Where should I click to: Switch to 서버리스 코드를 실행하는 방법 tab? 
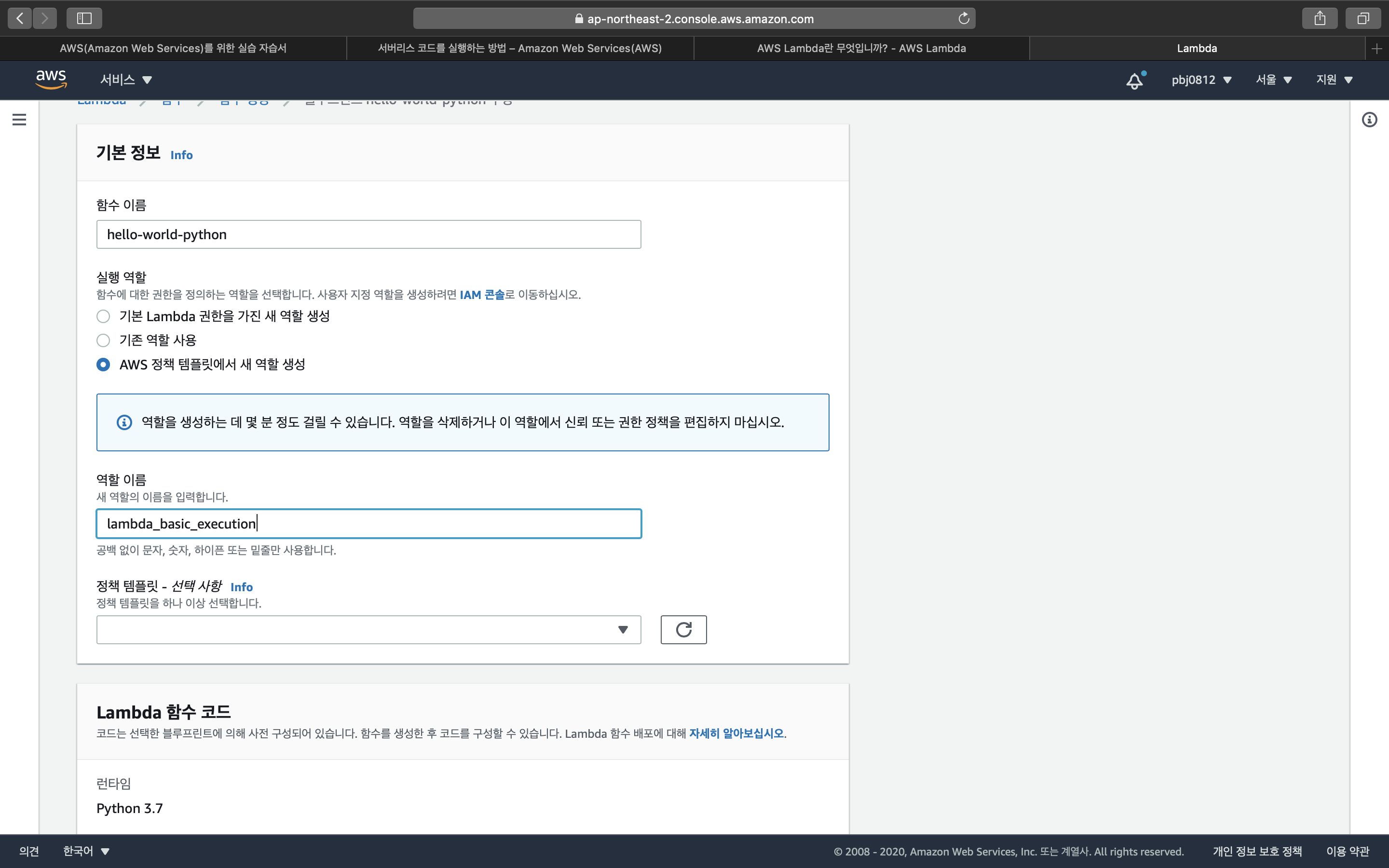click(519, 48)
